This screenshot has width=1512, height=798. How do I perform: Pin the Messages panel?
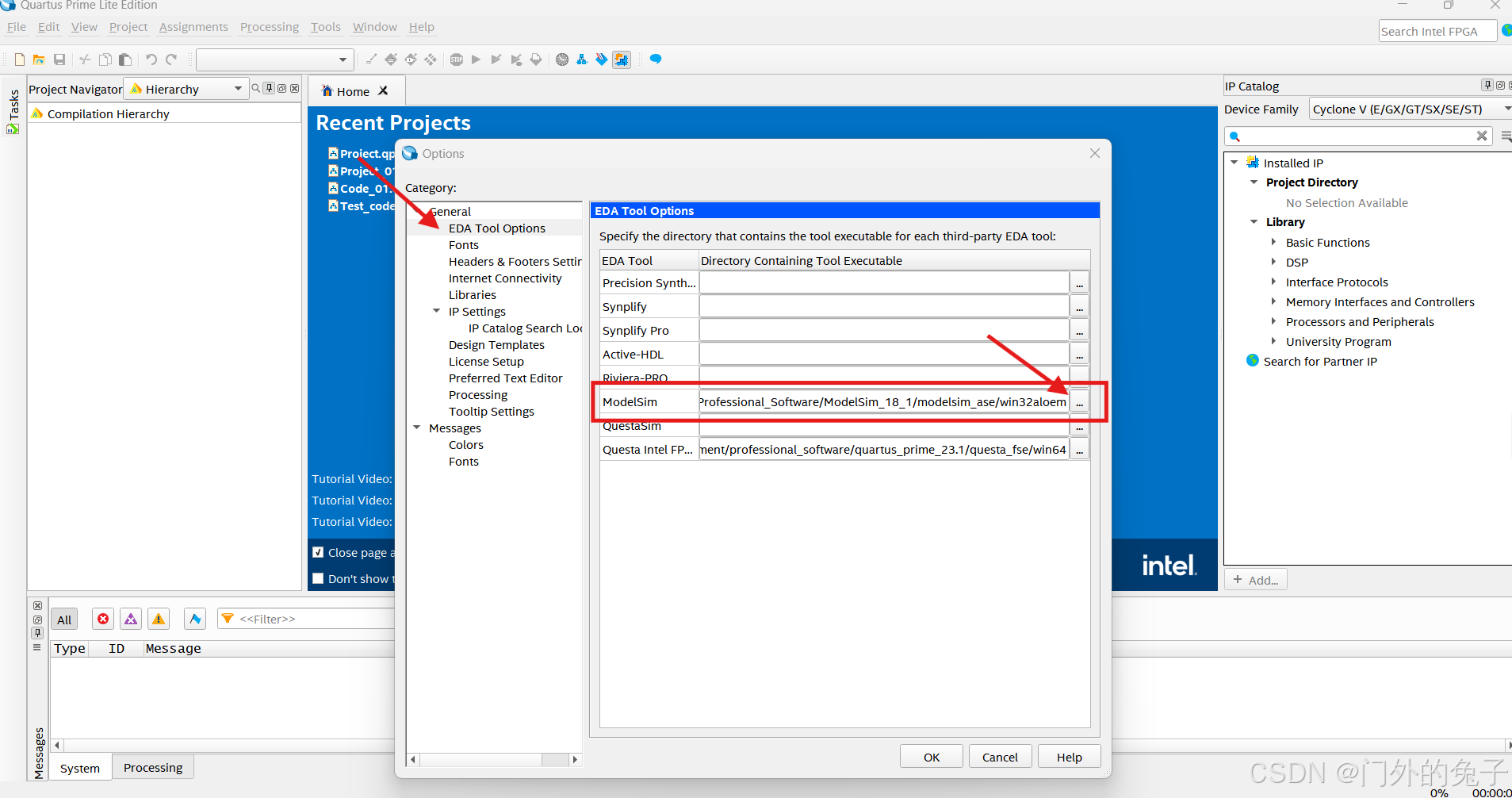(x=37, y=633)
